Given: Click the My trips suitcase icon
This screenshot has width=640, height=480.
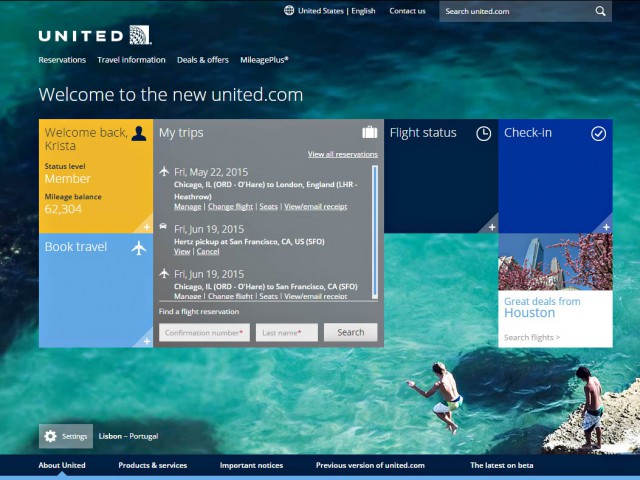Looking at the screenshot, I should [369, 132].
